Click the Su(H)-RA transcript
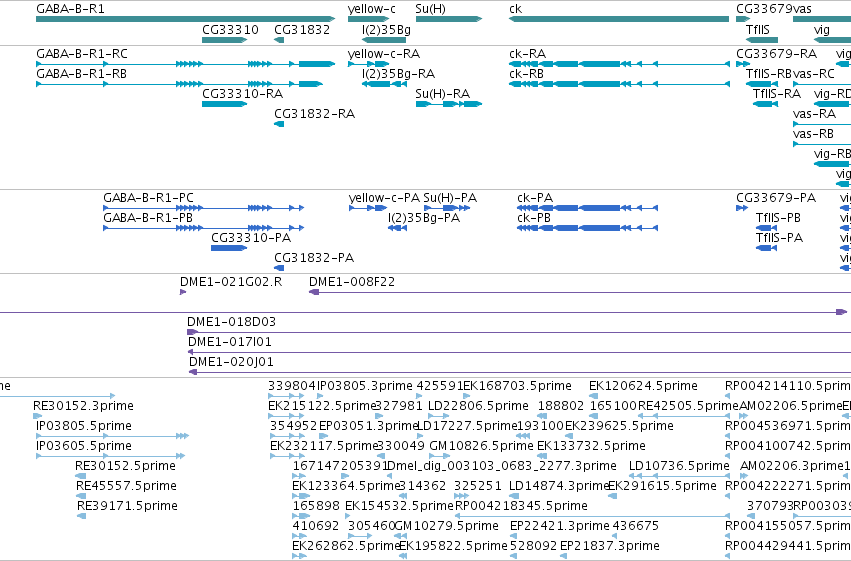 448,104
